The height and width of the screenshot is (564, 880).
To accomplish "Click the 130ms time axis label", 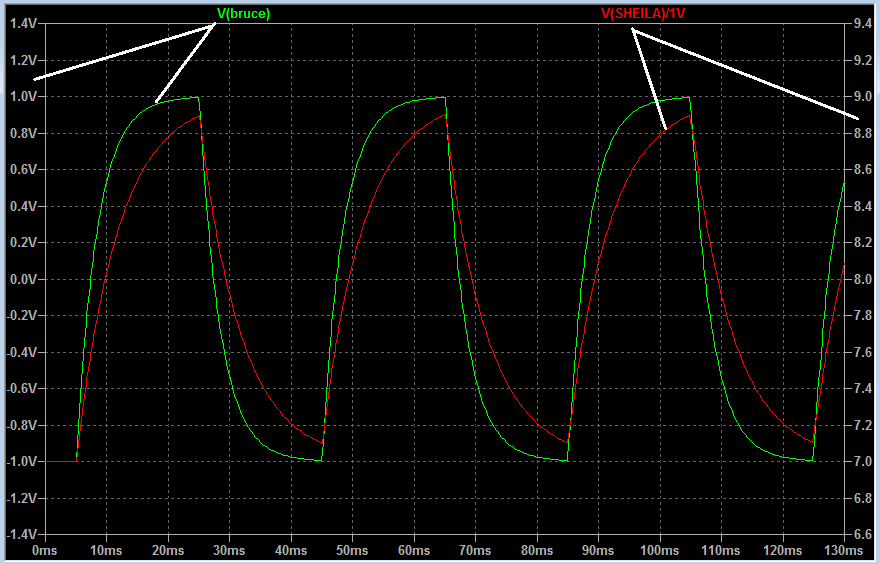I will (844, 551).
